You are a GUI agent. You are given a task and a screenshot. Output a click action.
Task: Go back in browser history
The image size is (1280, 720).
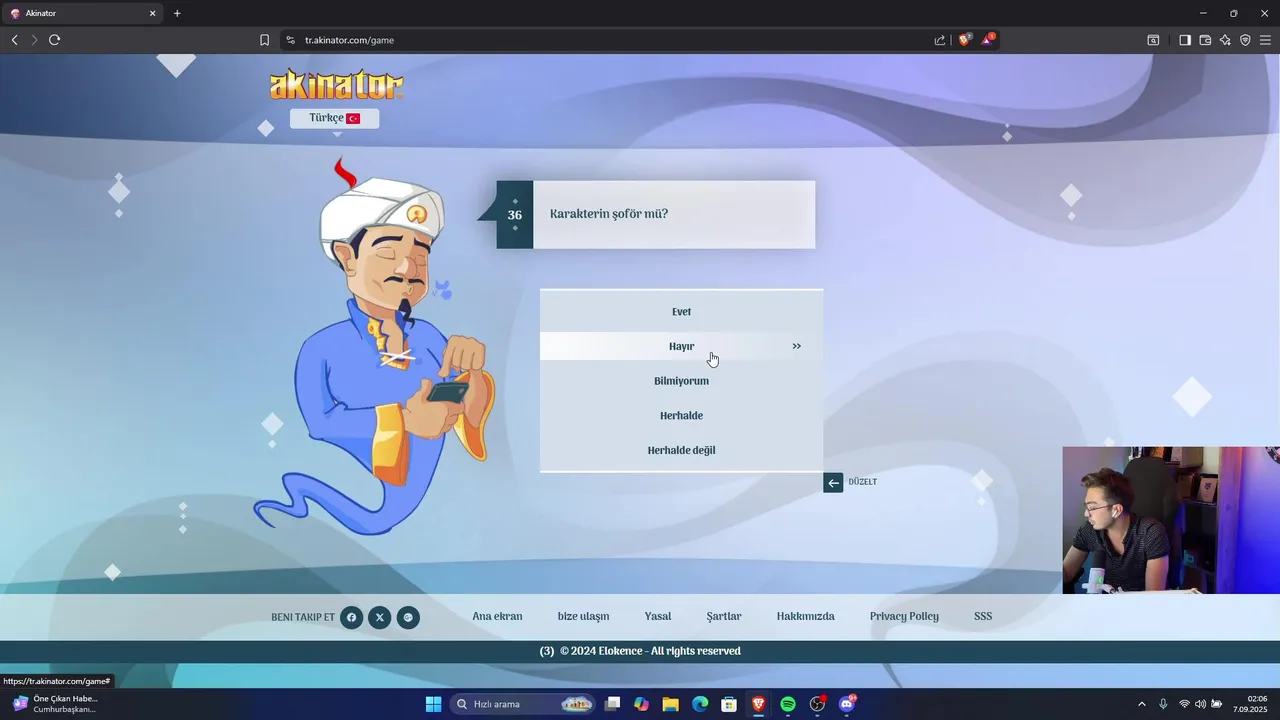(14, 40)
